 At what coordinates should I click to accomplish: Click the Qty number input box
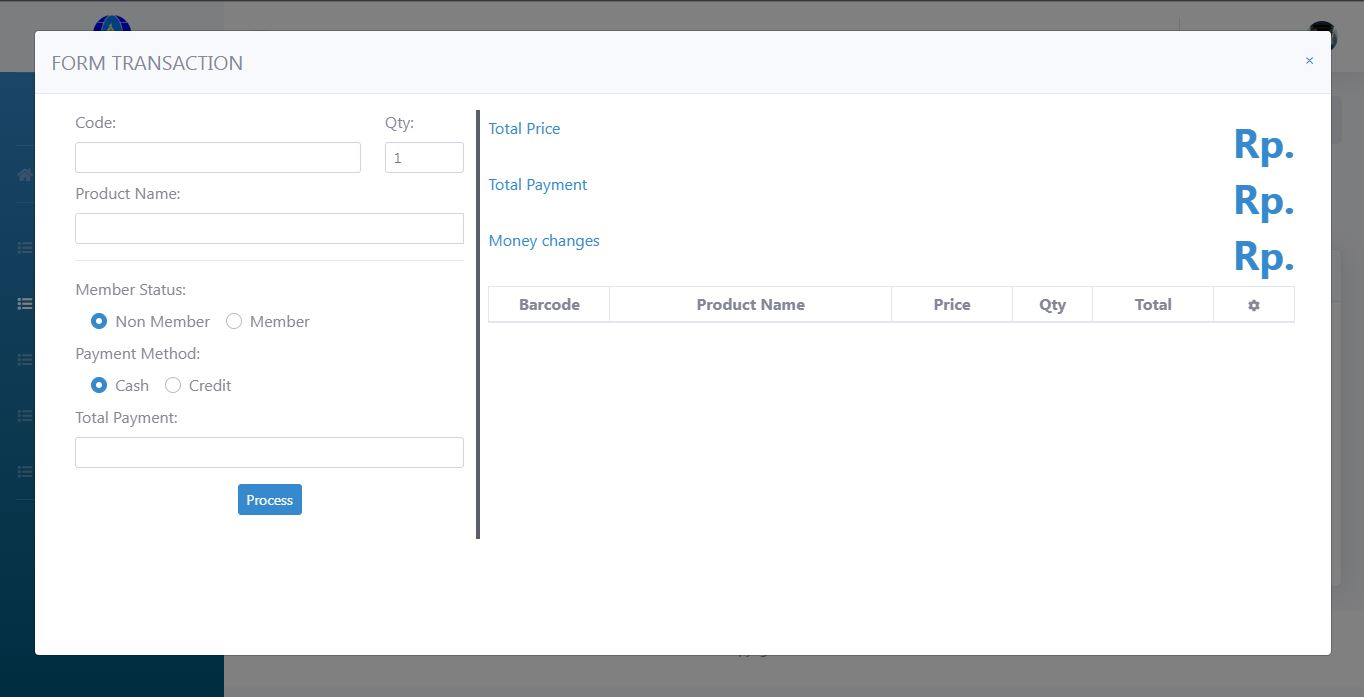coord(424,158)
